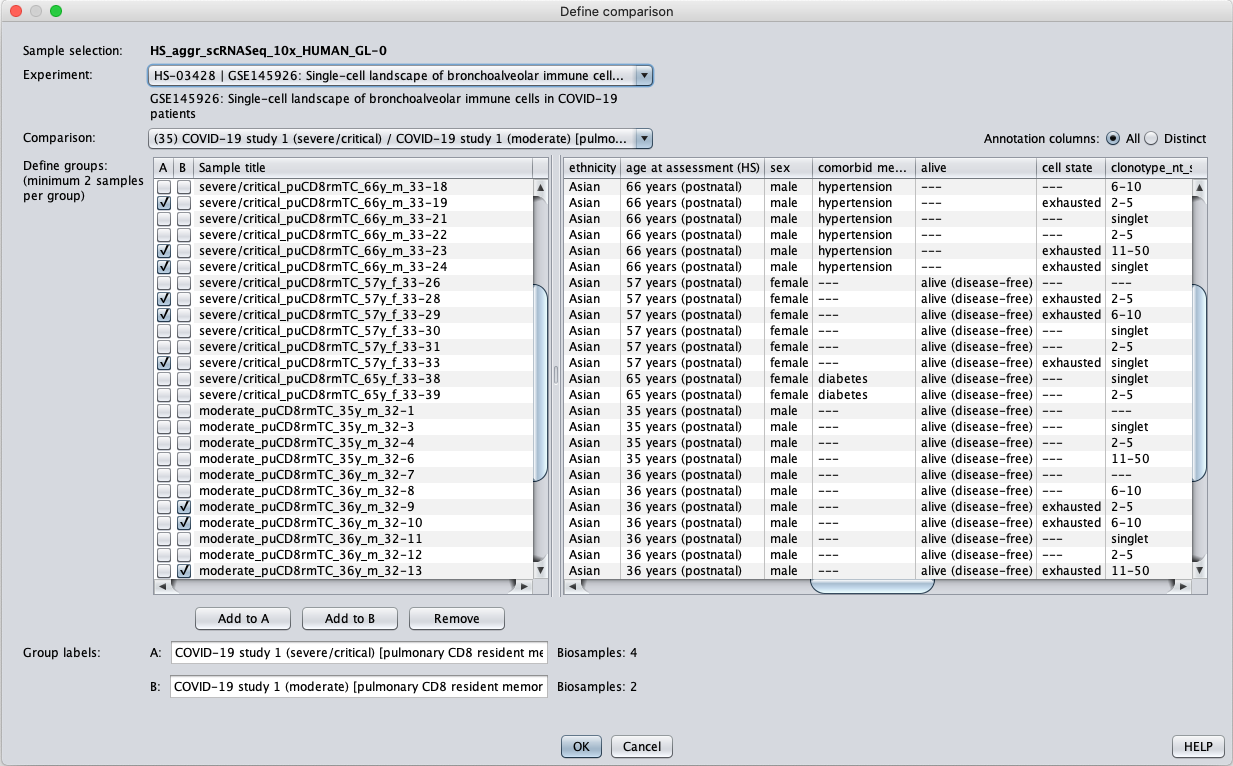
Task: Click the Cancel button
Action: [x=642, y=746]
